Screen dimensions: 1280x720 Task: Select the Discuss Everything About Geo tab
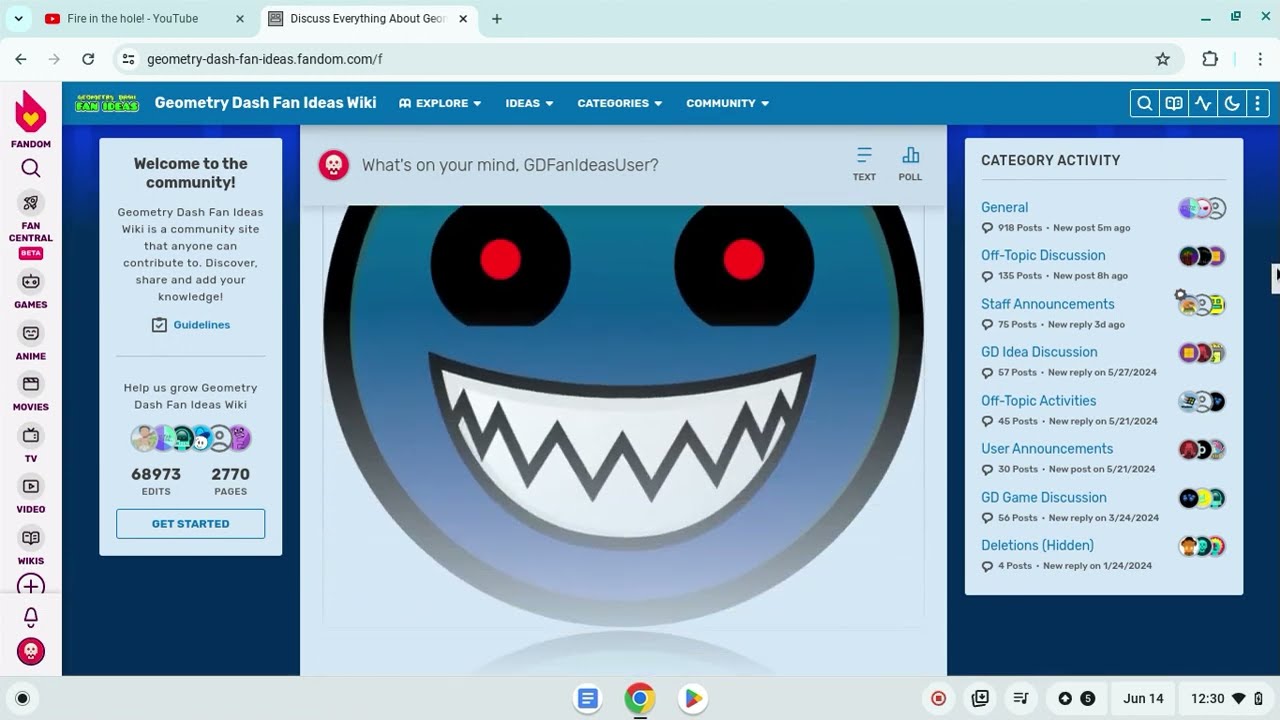(x=367, y=19)
